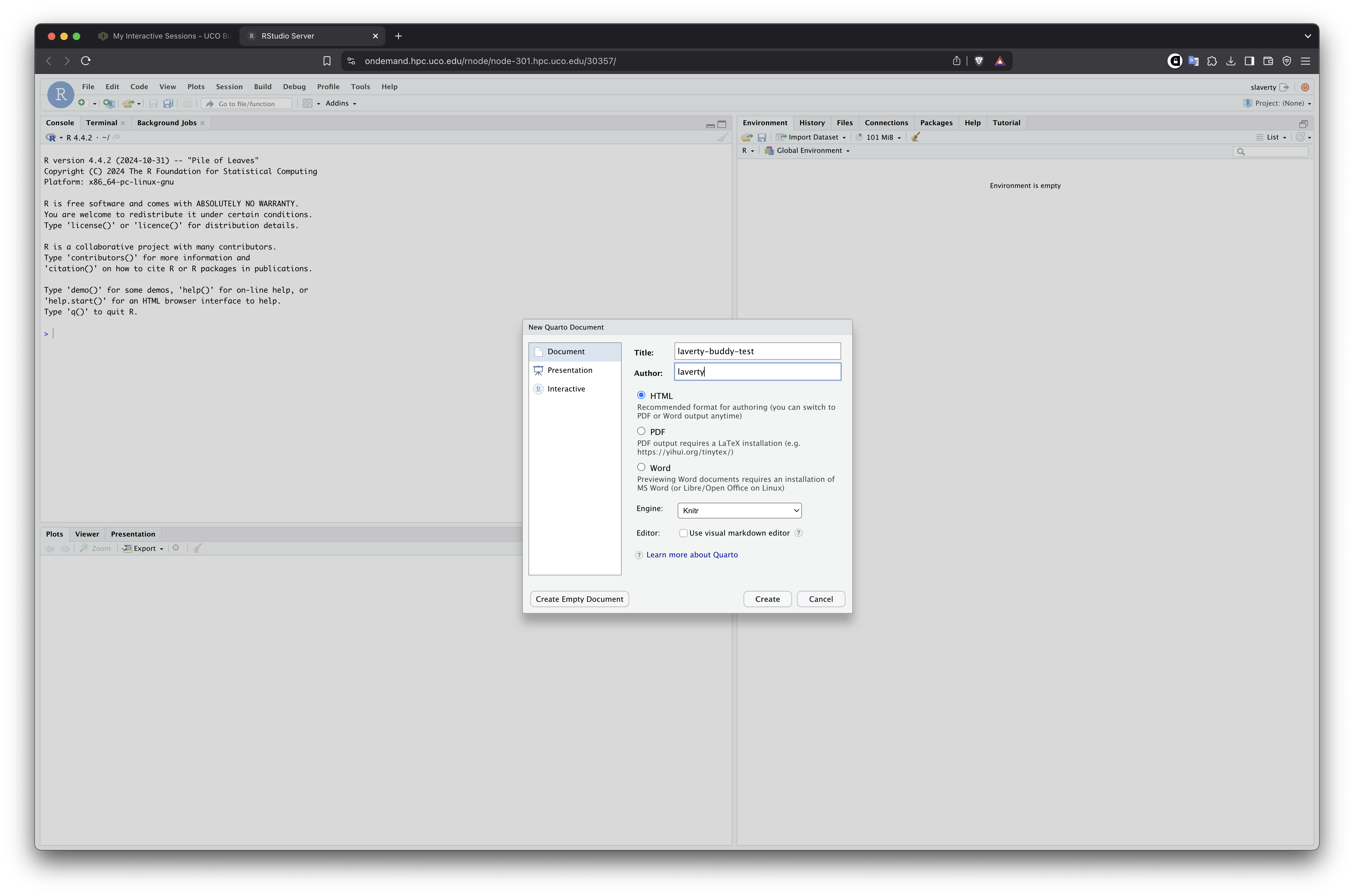Open the Tools menu
Image resolution: width=1354 pixels, height=896 pixels.
(x=360, y=87)
